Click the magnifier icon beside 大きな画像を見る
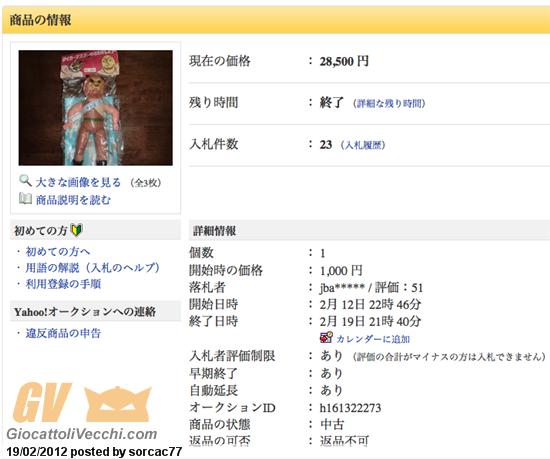Image resolution: width=550 pixels, height=459 pixels. pos(25,181)
